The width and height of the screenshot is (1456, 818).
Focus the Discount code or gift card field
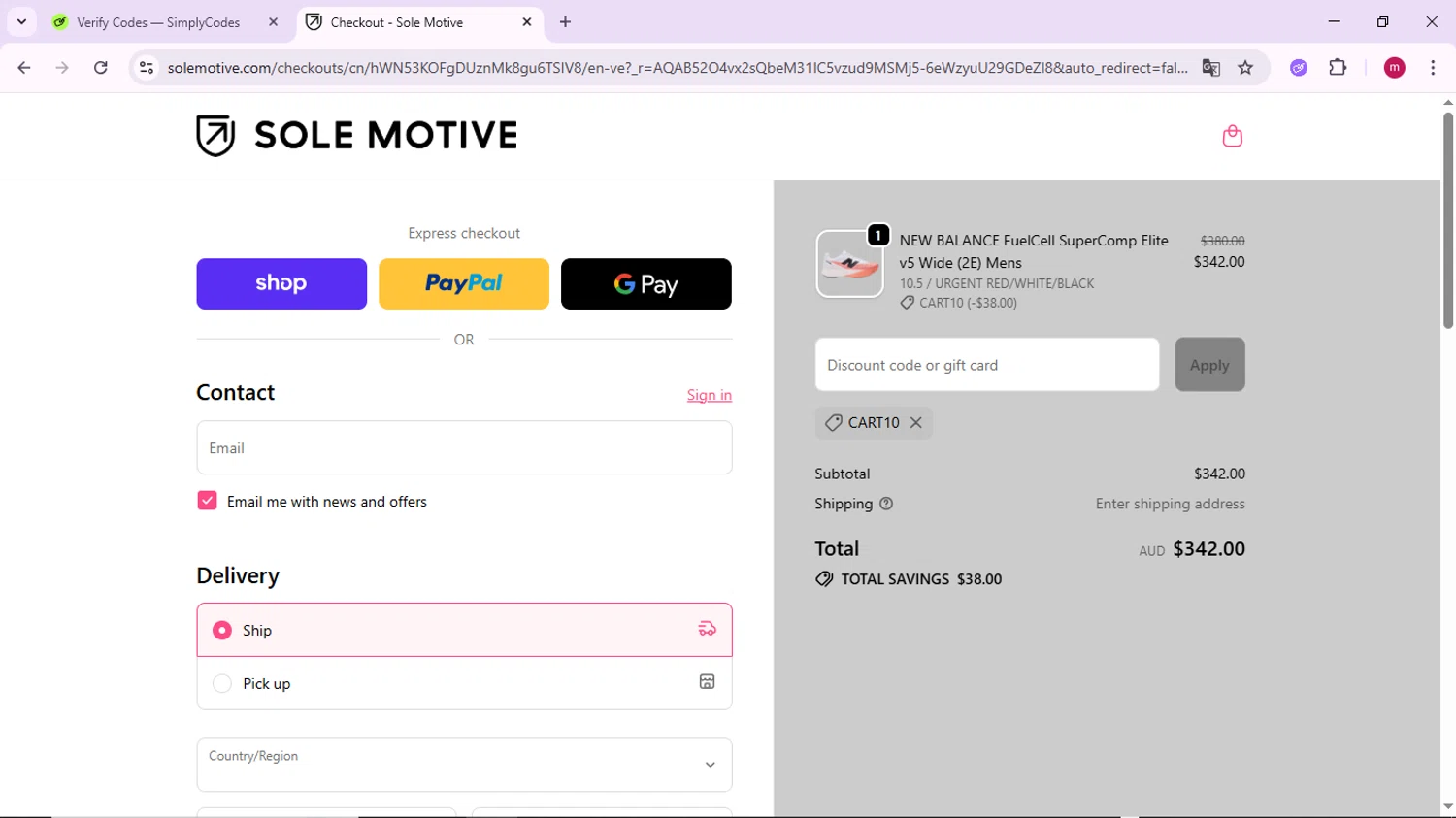987,365
